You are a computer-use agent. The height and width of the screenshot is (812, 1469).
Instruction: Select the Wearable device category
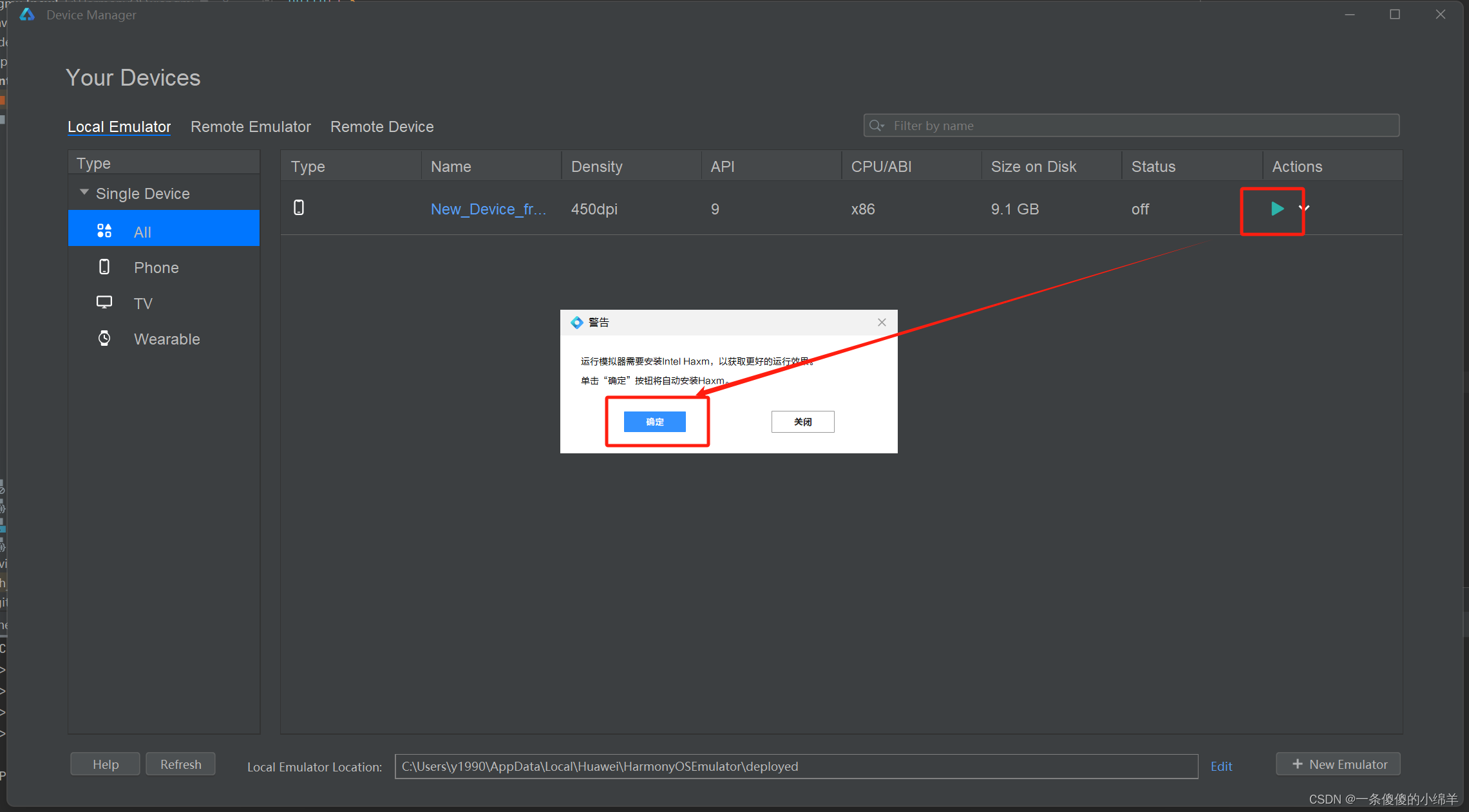point(164,339)
